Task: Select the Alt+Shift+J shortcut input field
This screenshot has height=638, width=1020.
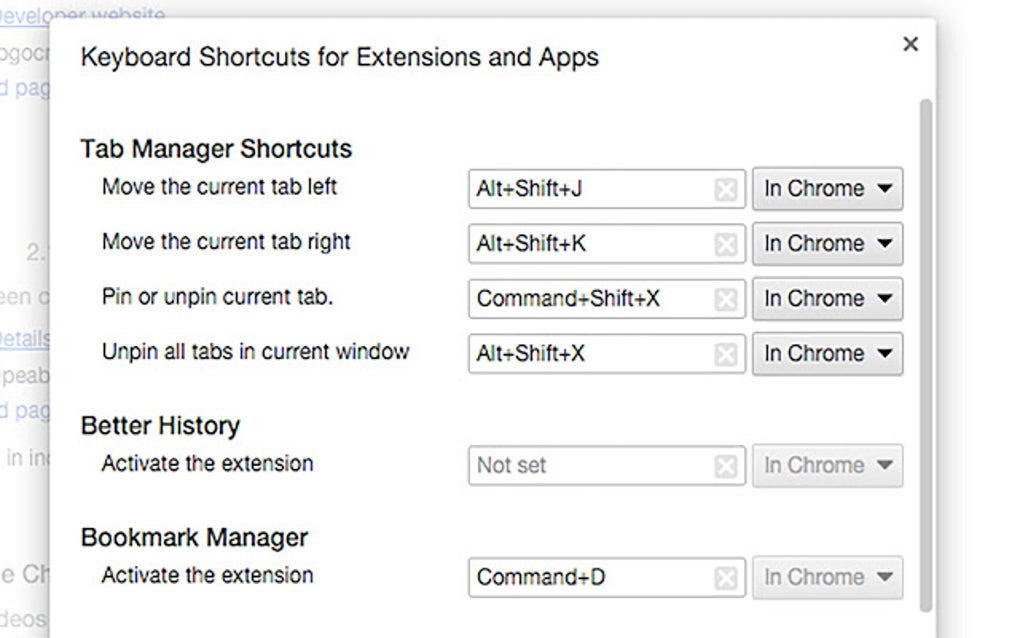Action: click(580, 188)
